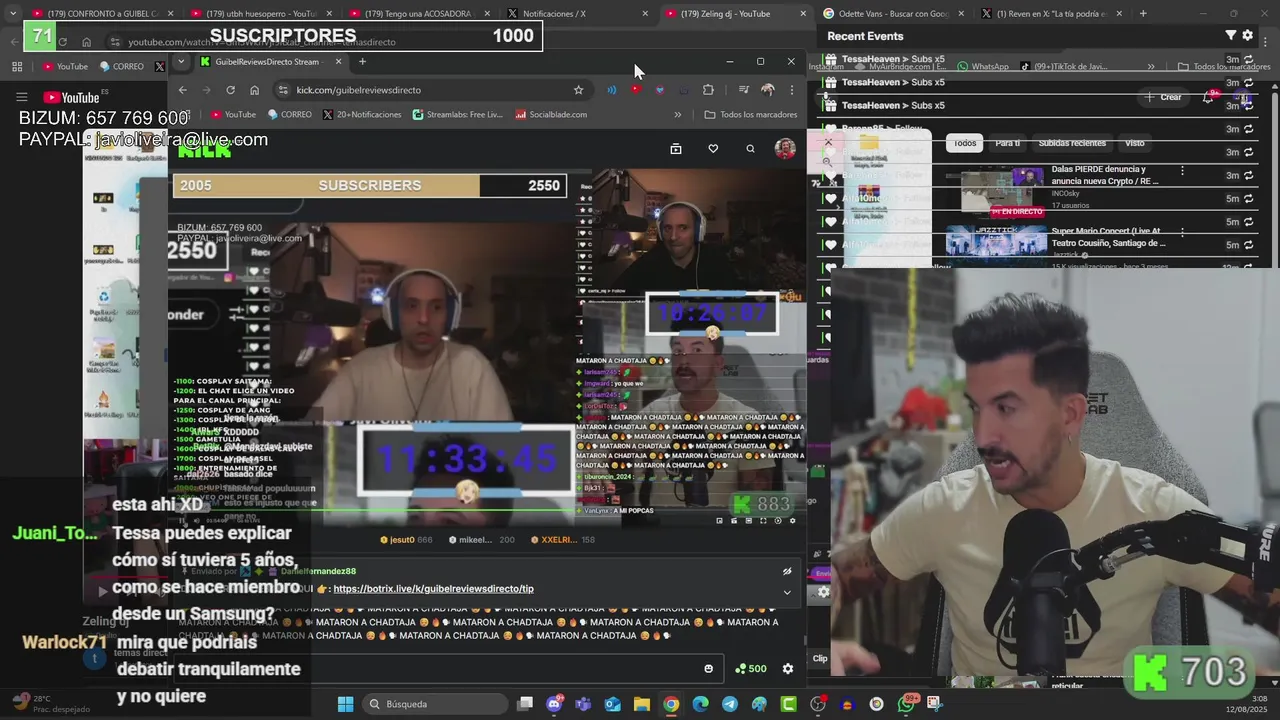Switch to Notificaciones / X tab
The height and width of the screenshot is (720, 1280).
578,14
